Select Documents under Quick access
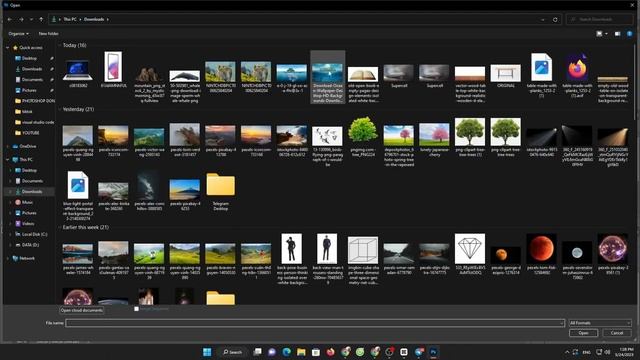Screen dimensions: 640x360 coord(32,80)
